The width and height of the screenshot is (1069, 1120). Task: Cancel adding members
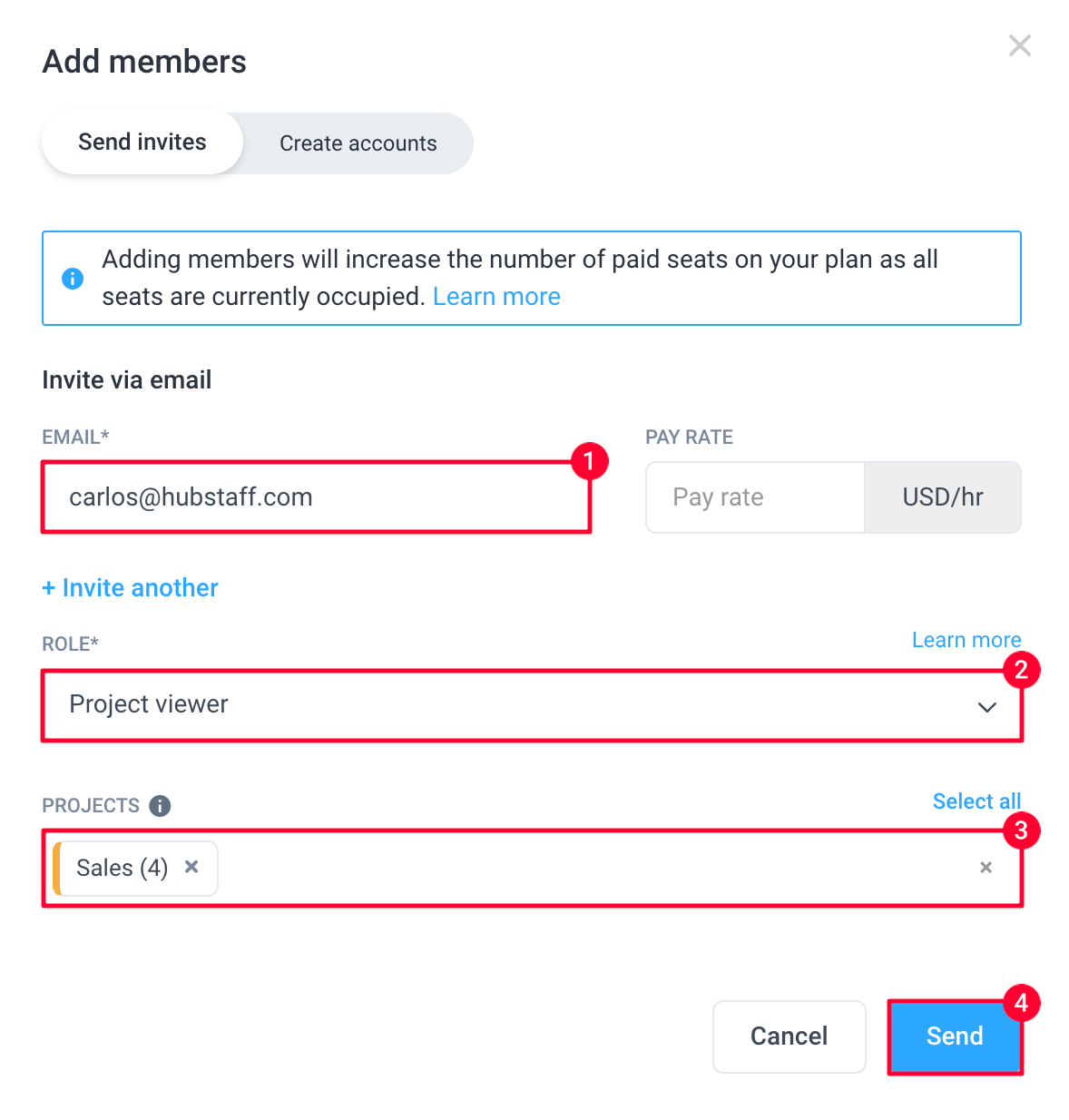pyautogui.click(x=789, y=1036)
